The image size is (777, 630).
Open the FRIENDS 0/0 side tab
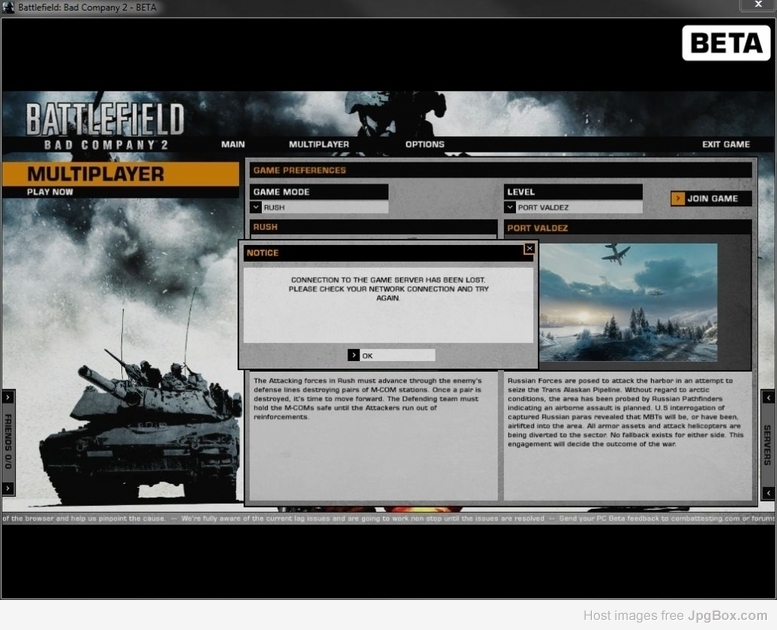click(8, 442)
